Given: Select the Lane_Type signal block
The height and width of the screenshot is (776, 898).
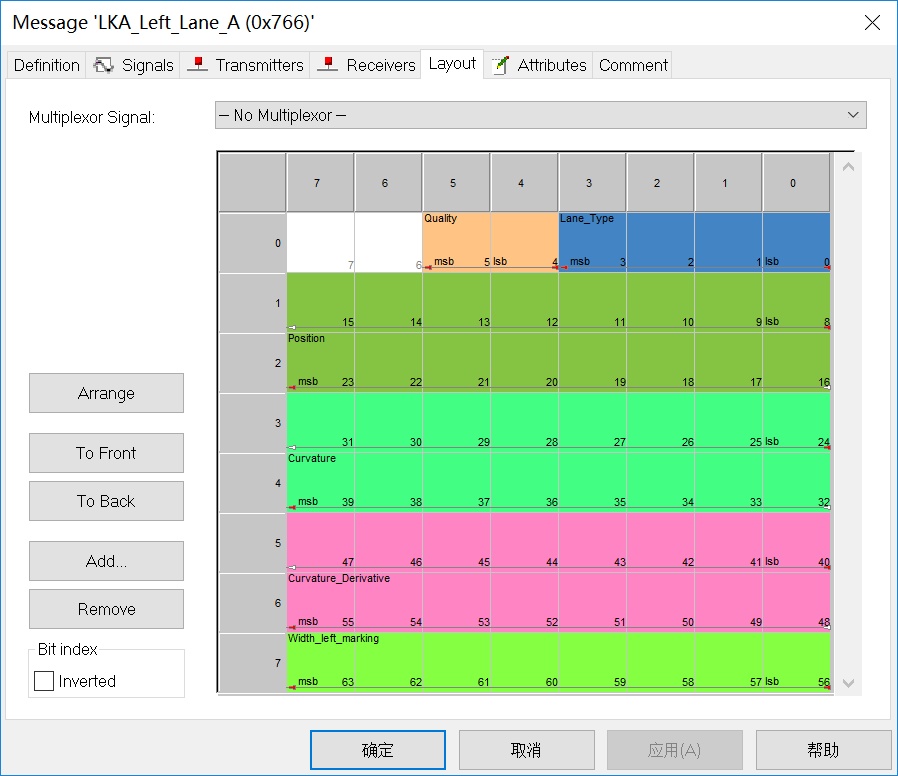Looking at the screenshot, I should point(694,242).
